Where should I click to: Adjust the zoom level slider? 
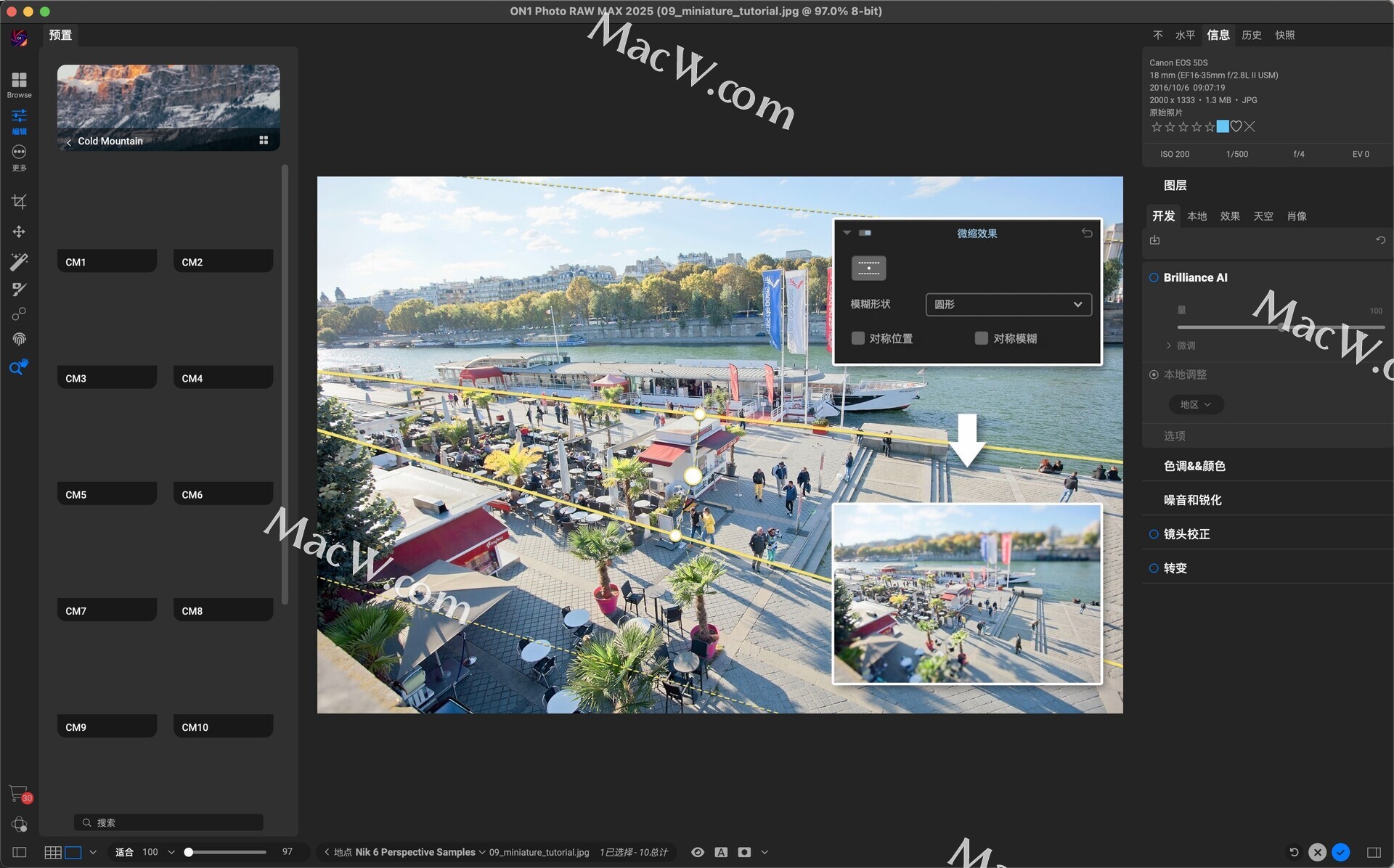[x=189, y=852]
